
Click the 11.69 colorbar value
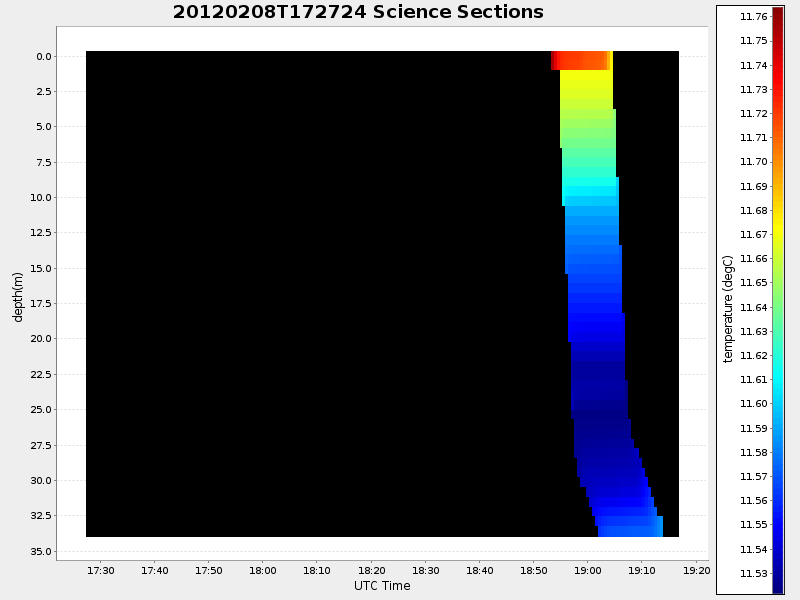point(754,186)
